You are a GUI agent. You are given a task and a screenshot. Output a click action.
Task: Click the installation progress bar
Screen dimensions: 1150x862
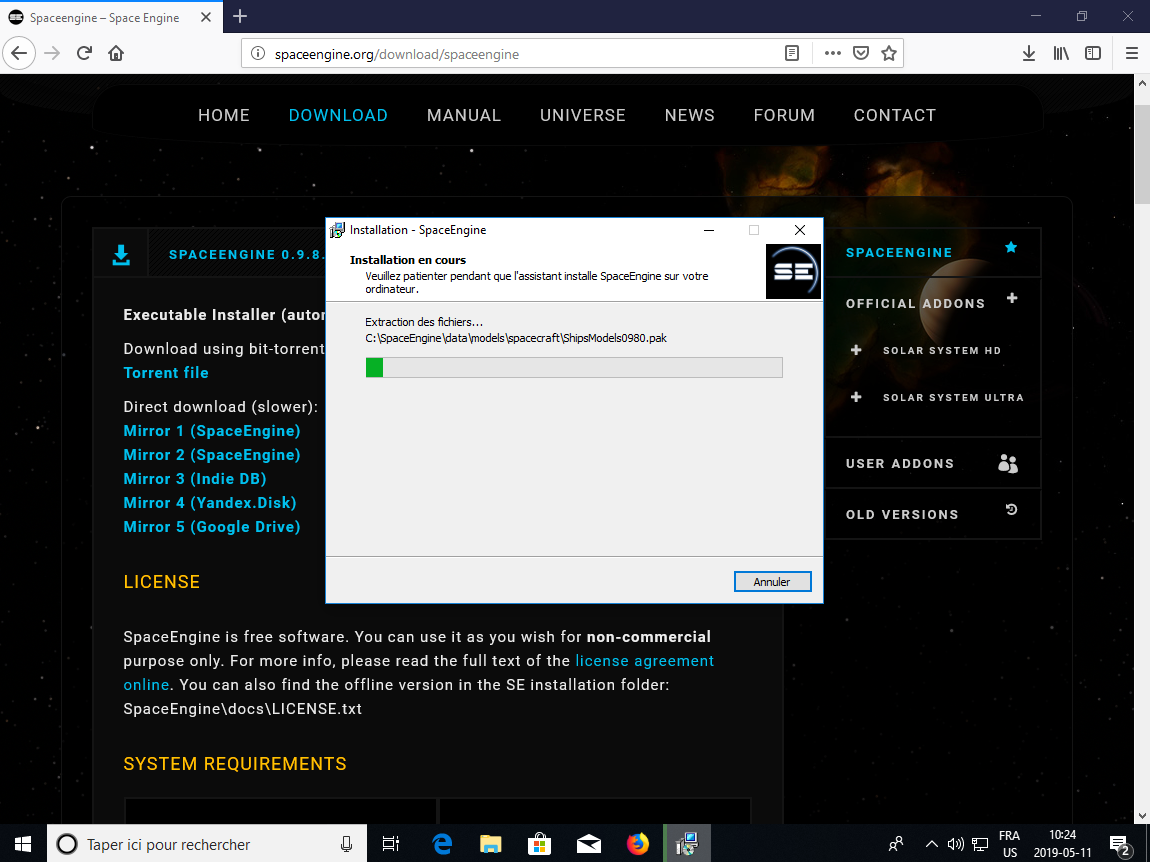574,368
